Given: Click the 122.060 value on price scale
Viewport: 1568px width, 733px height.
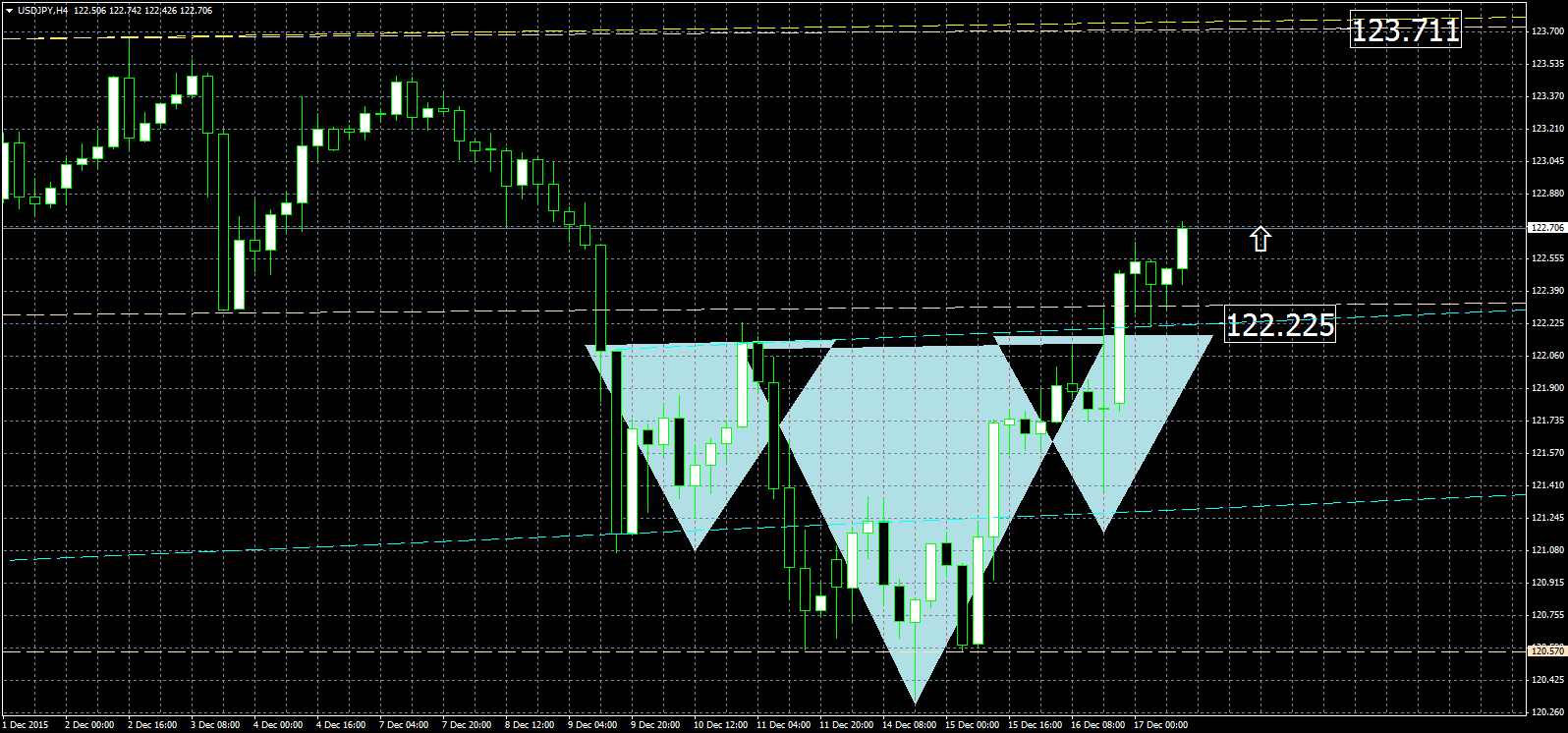Looking at the screenshot, I should click(1546, 356).
